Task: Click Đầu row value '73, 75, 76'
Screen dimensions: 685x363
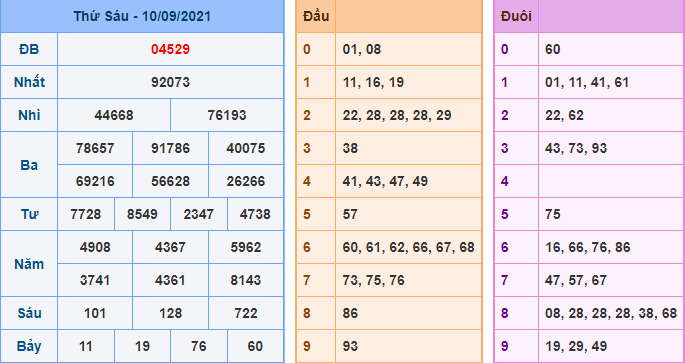Action: 373,280
